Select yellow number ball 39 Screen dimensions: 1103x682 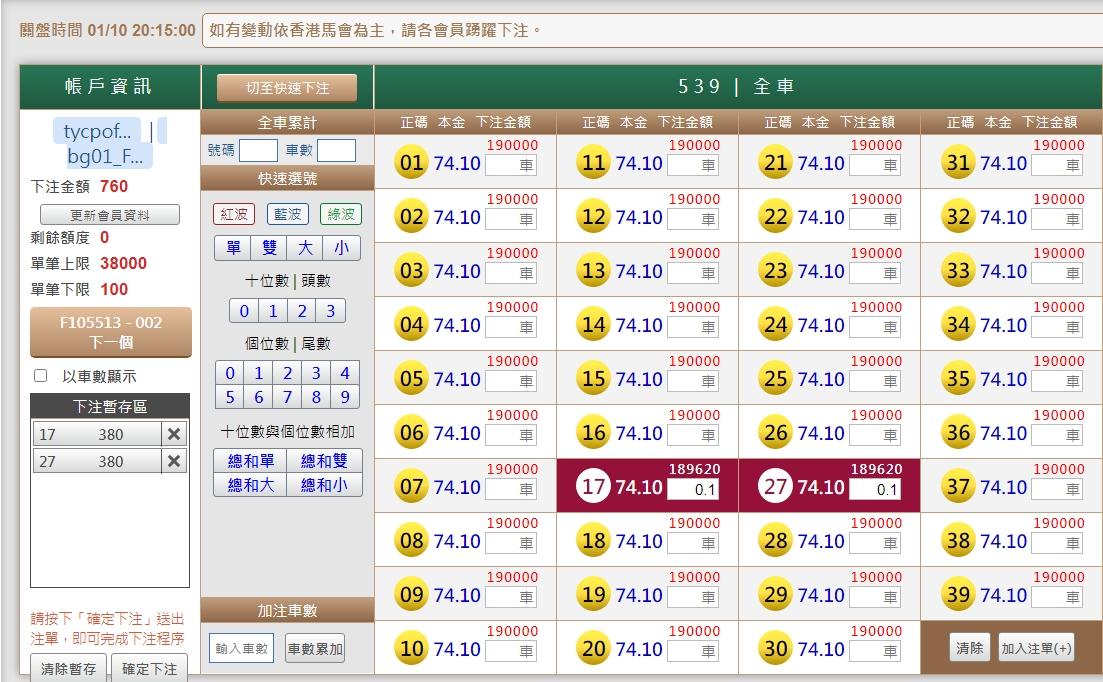coord(958,594)
